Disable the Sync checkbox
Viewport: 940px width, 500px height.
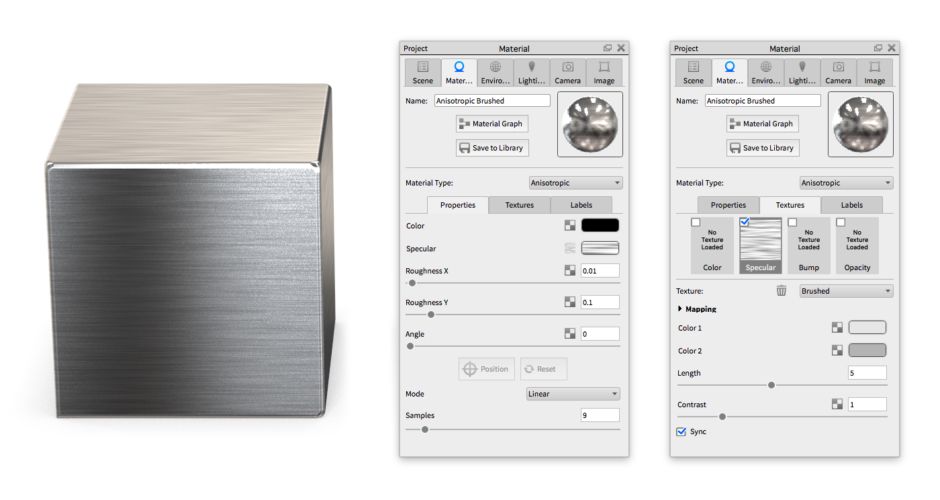(682, 432)
